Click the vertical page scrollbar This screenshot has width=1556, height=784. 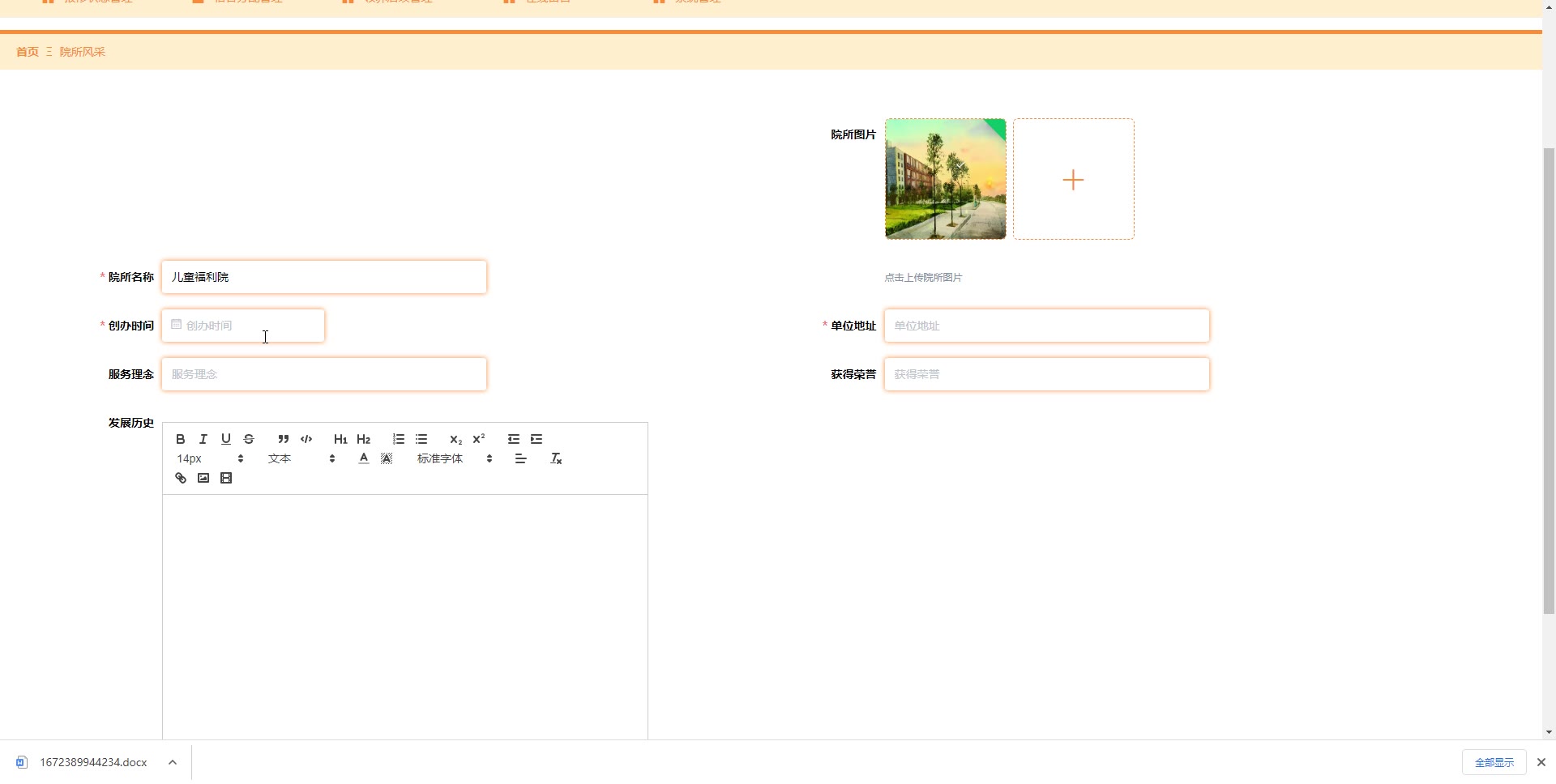click(x=1549, y=381)
